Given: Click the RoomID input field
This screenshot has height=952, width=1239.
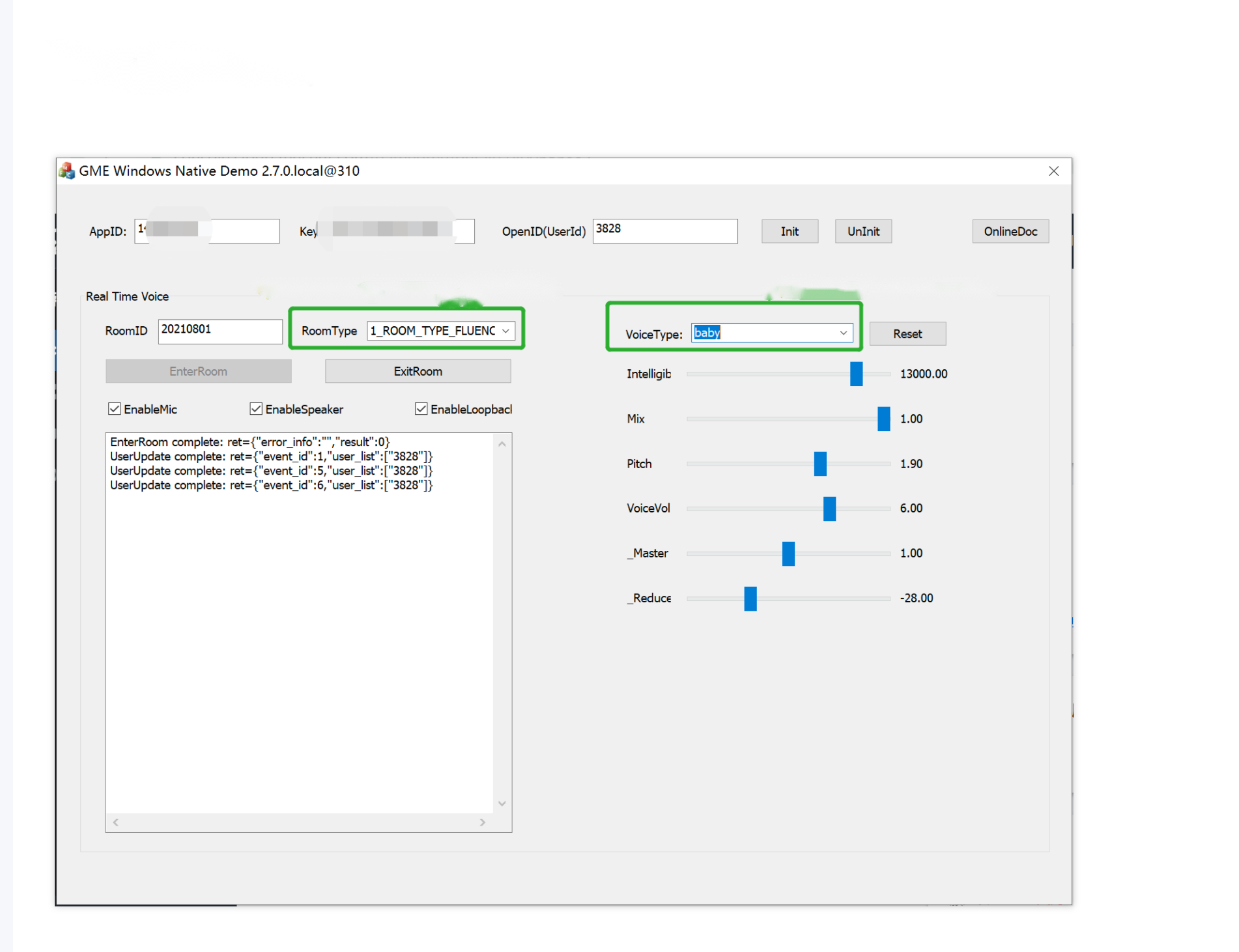Looking at the screenshot, I should pyautogui.click(x=220, y=331).
